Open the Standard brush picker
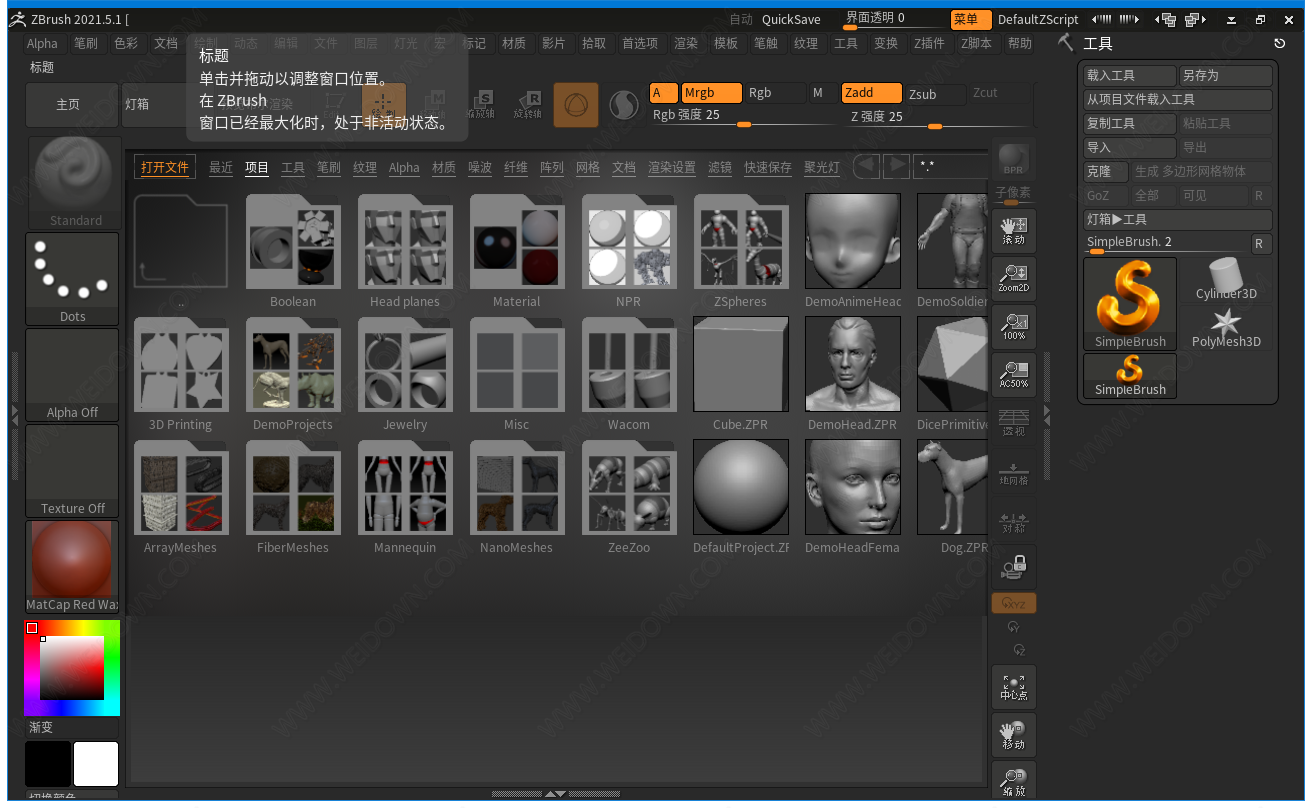 coord(73,183)
